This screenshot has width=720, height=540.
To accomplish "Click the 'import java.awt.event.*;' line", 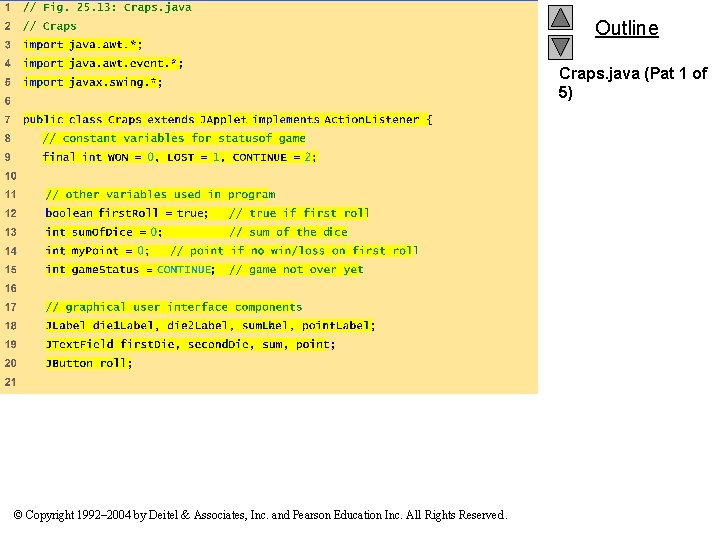I will [103, 63].
